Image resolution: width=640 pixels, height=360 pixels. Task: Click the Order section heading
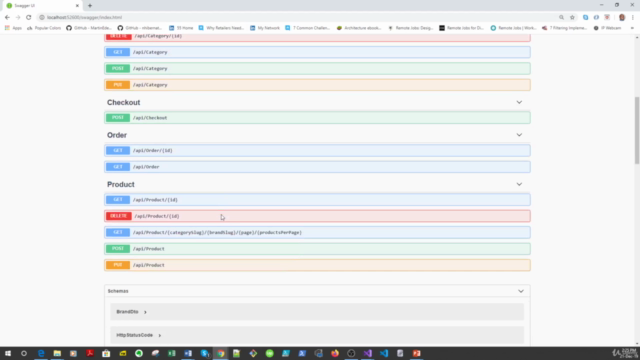click(x=117, y=135)
